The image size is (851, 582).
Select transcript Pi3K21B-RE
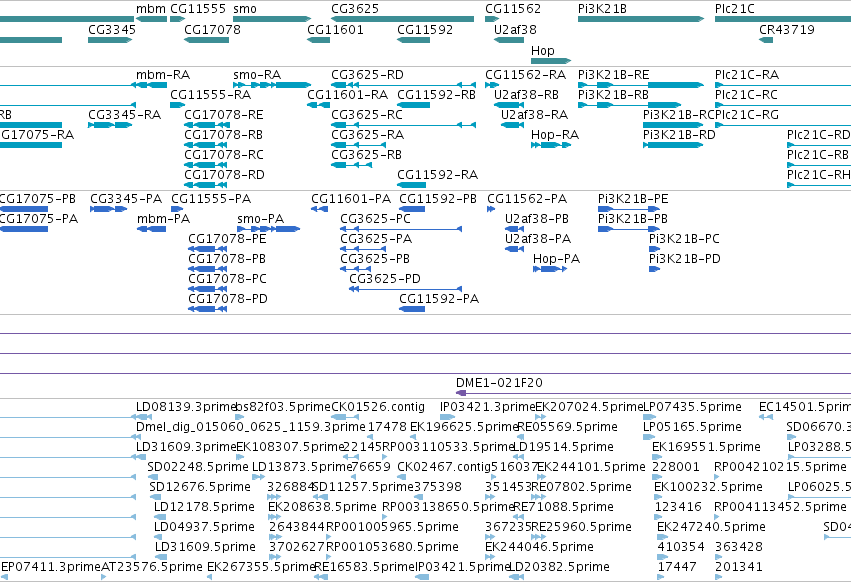tap(641, 85)
